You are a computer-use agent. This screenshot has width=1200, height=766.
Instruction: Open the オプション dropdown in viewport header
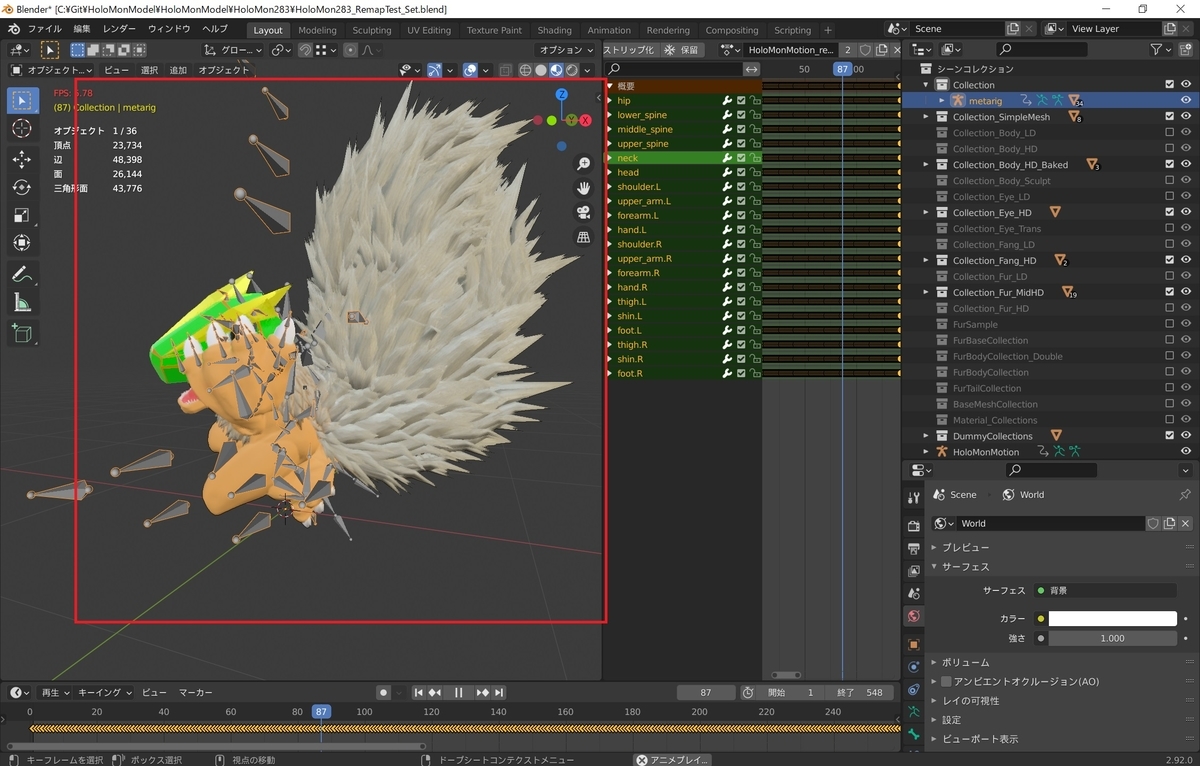pos(564,50)
